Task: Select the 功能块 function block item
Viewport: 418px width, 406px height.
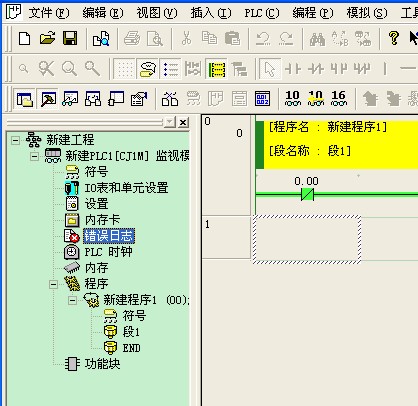Action: (x=102, y=364)
